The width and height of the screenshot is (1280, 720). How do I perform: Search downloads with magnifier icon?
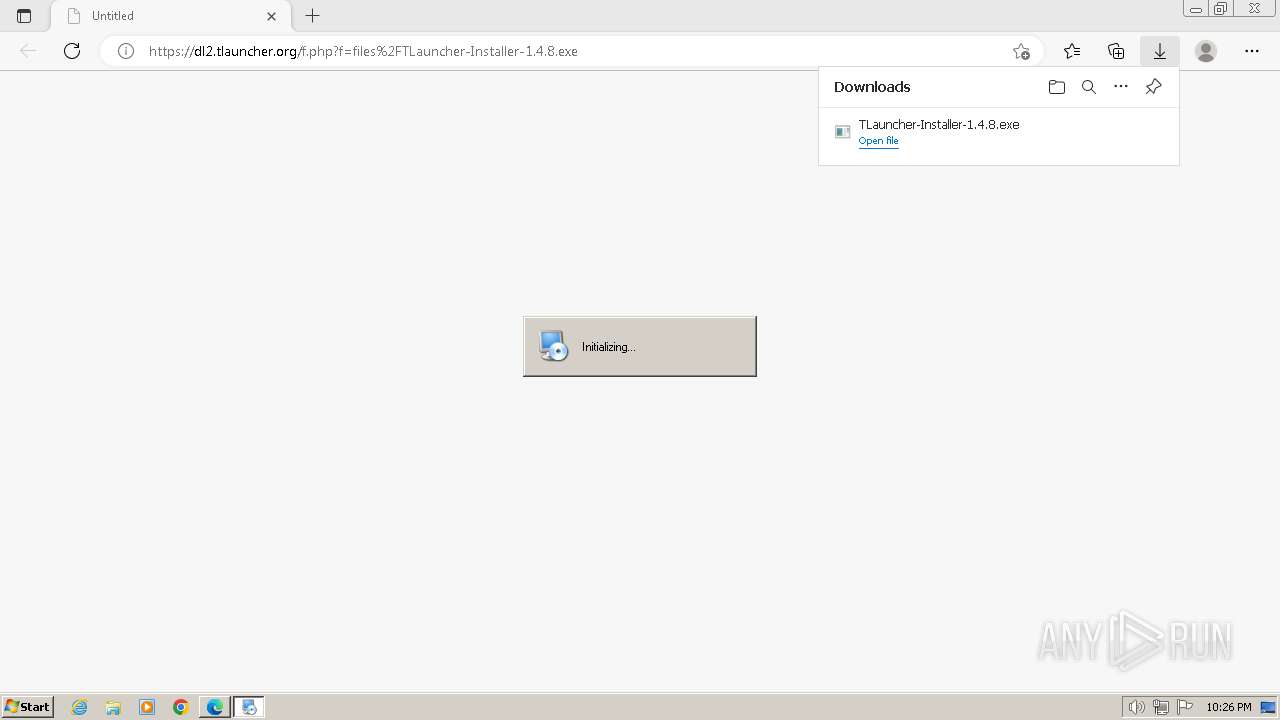(1089, 87)
